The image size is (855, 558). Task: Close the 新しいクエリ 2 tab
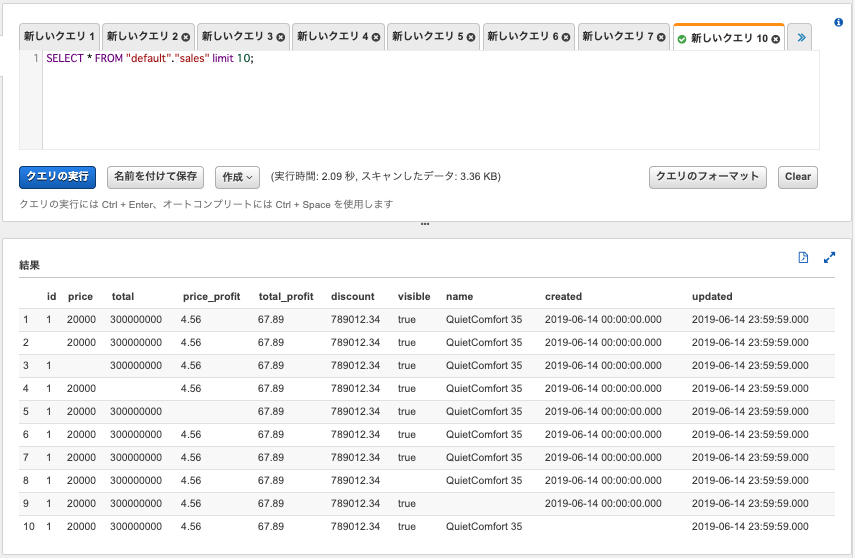186,37
